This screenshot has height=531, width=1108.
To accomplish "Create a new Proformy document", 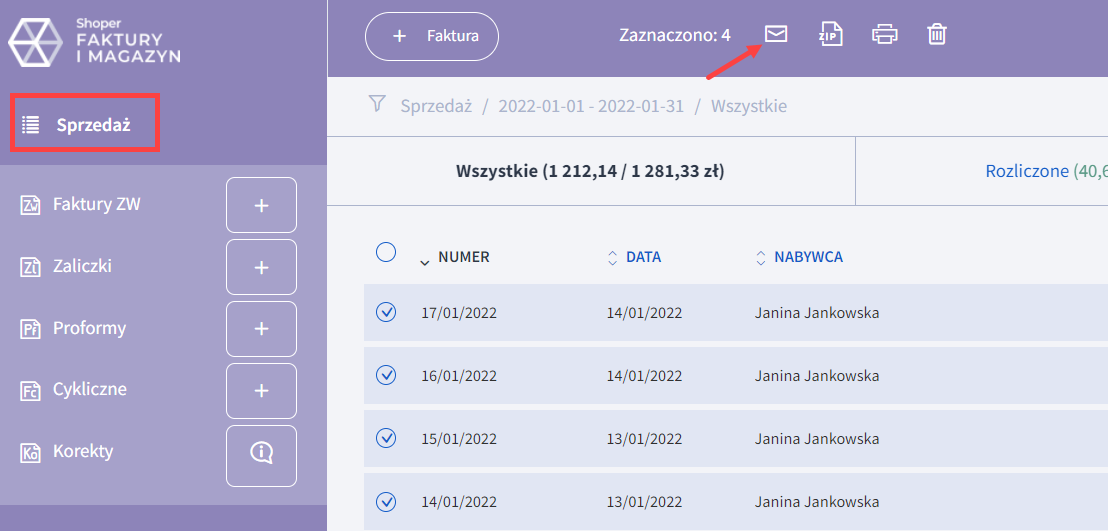I will (261, 329).
